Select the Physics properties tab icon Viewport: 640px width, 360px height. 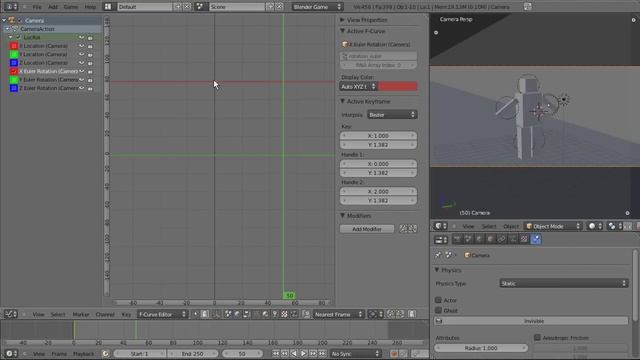pos(536,240)
